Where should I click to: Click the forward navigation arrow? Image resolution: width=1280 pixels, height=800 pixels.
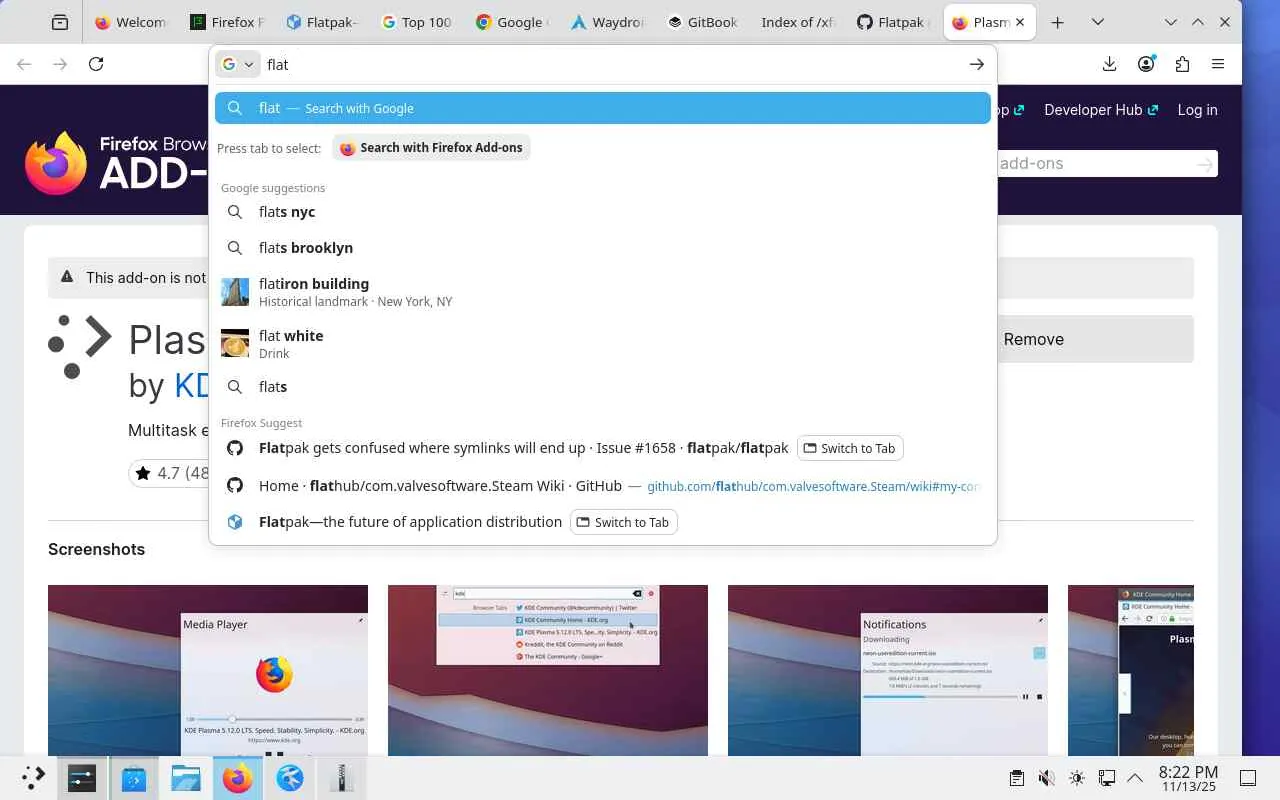(60, 64)
